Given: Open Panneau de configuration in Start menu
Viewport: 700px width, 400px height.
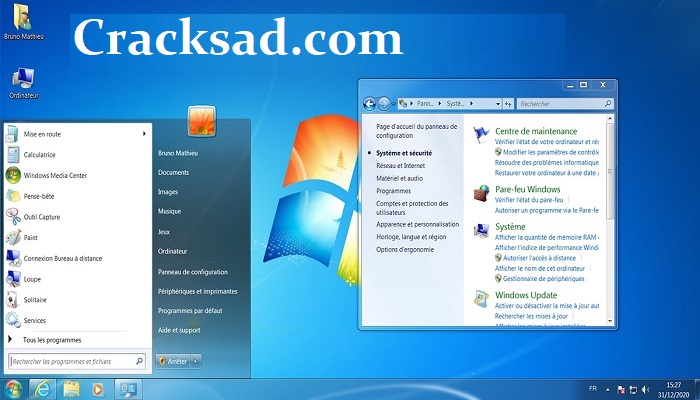Looking at the screenshot, I should click(193, 272).
